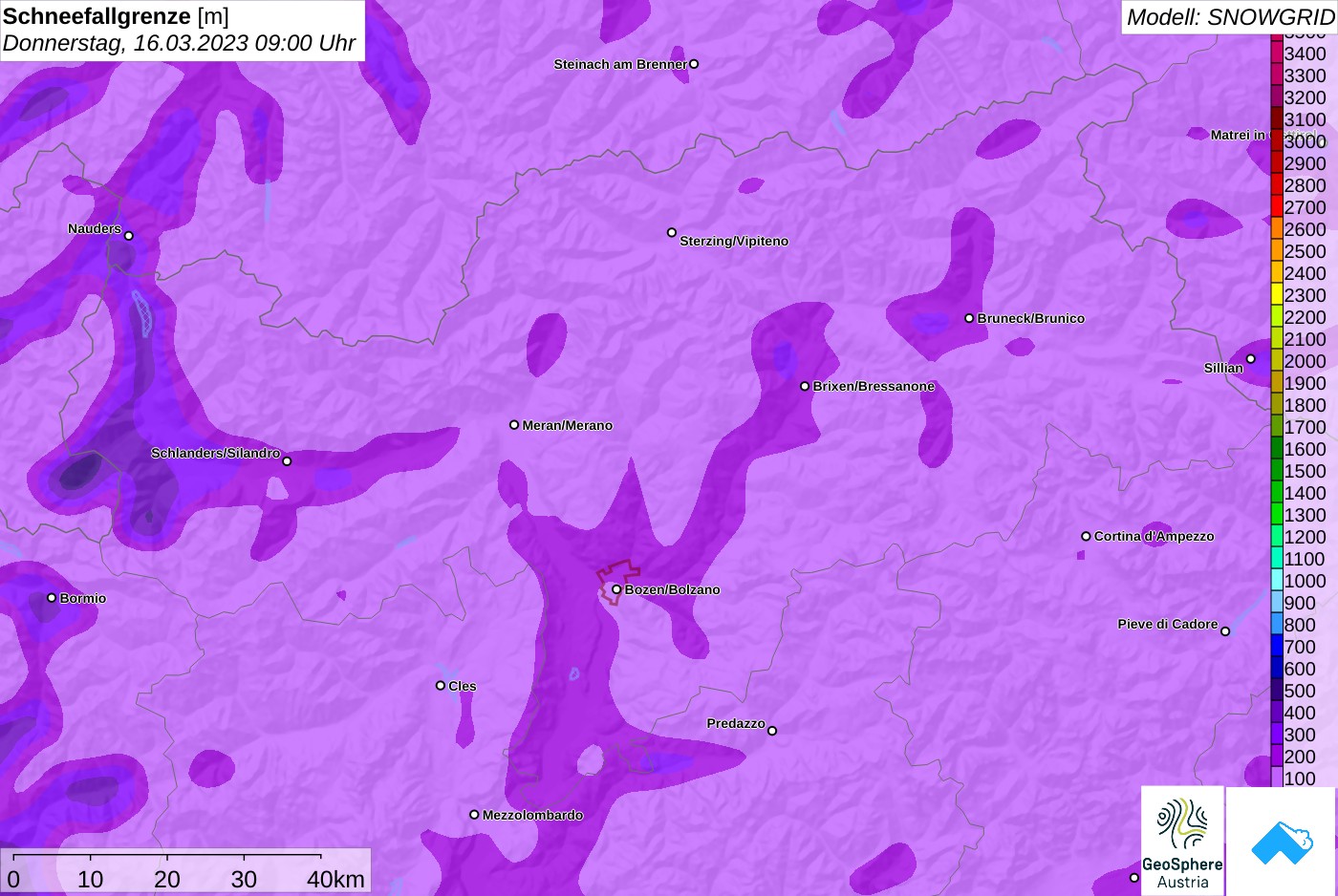Select the Brixen/Bressanone marker dot
The image size is (1338, 896).
click(805, 386)
